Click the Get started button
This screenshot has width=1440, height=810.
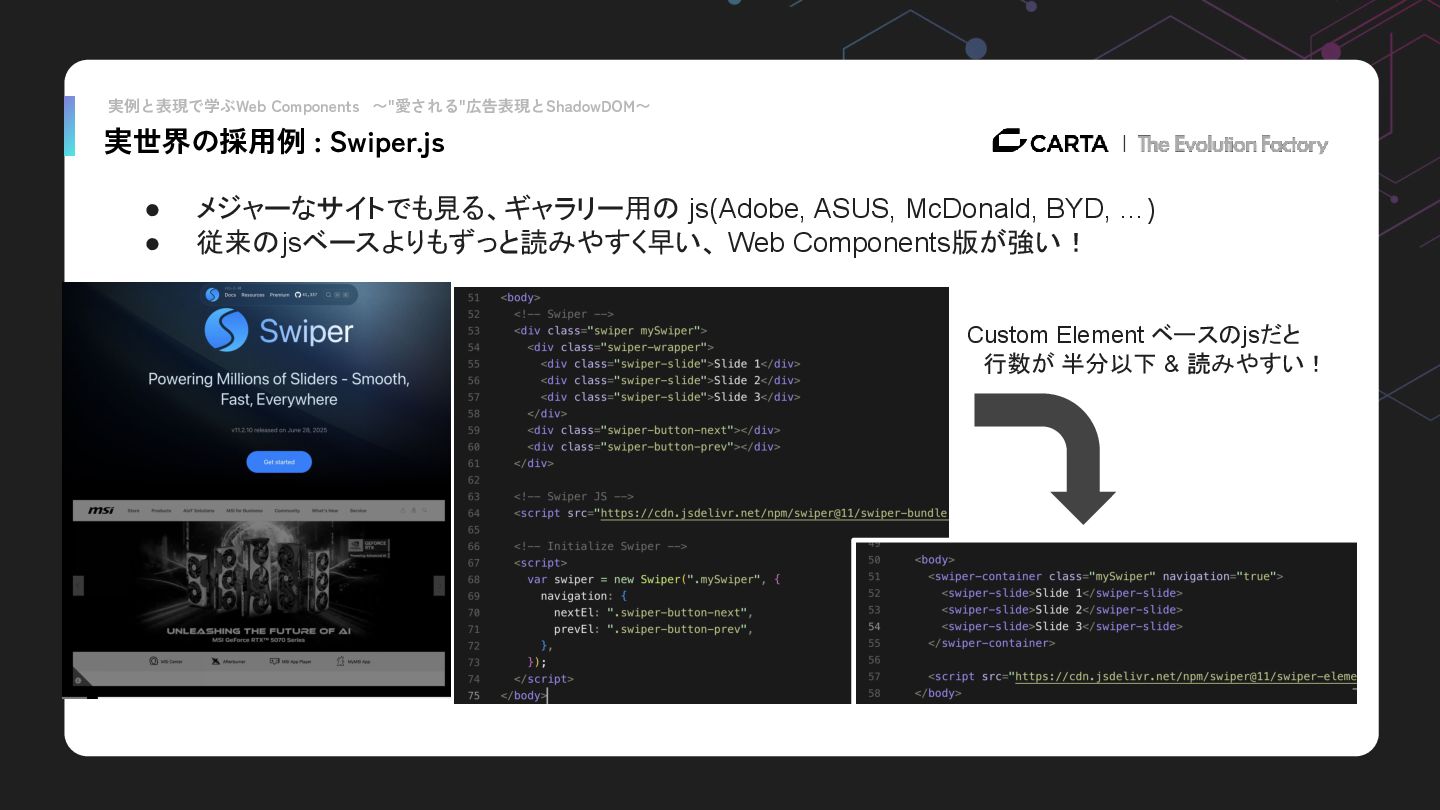click(x=279, y=462)
